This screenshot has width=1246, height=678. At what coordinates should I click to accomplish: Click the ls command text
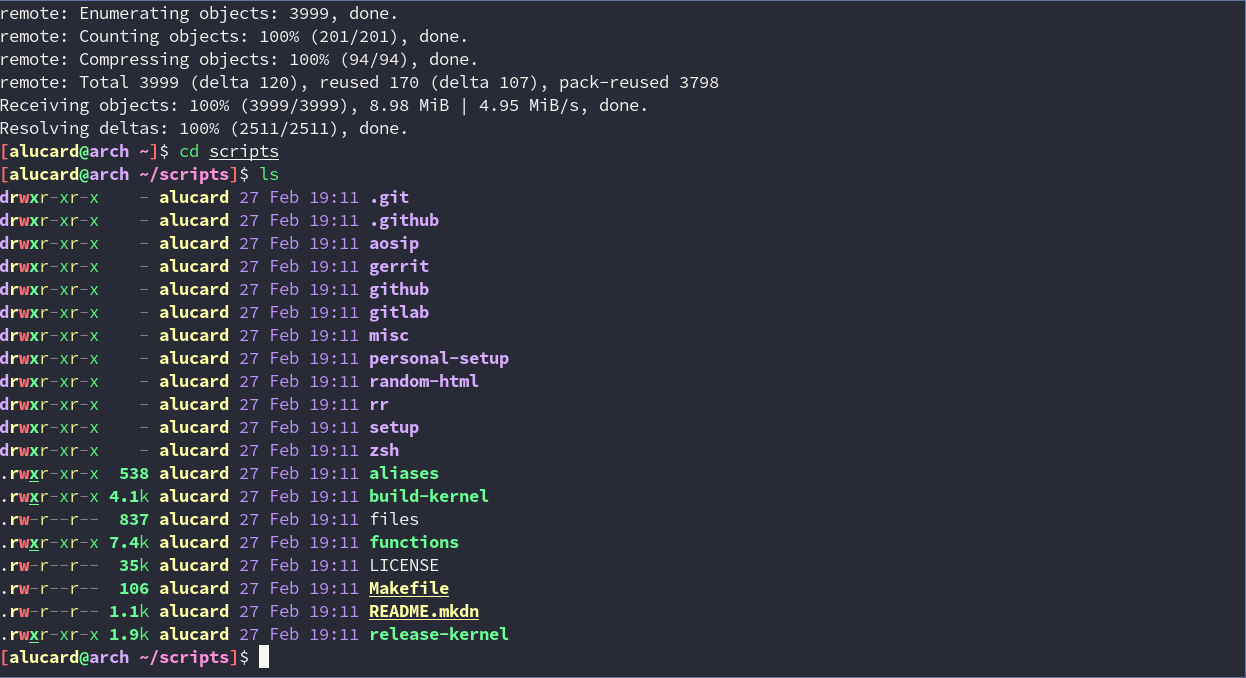click(x=269, y=175)
